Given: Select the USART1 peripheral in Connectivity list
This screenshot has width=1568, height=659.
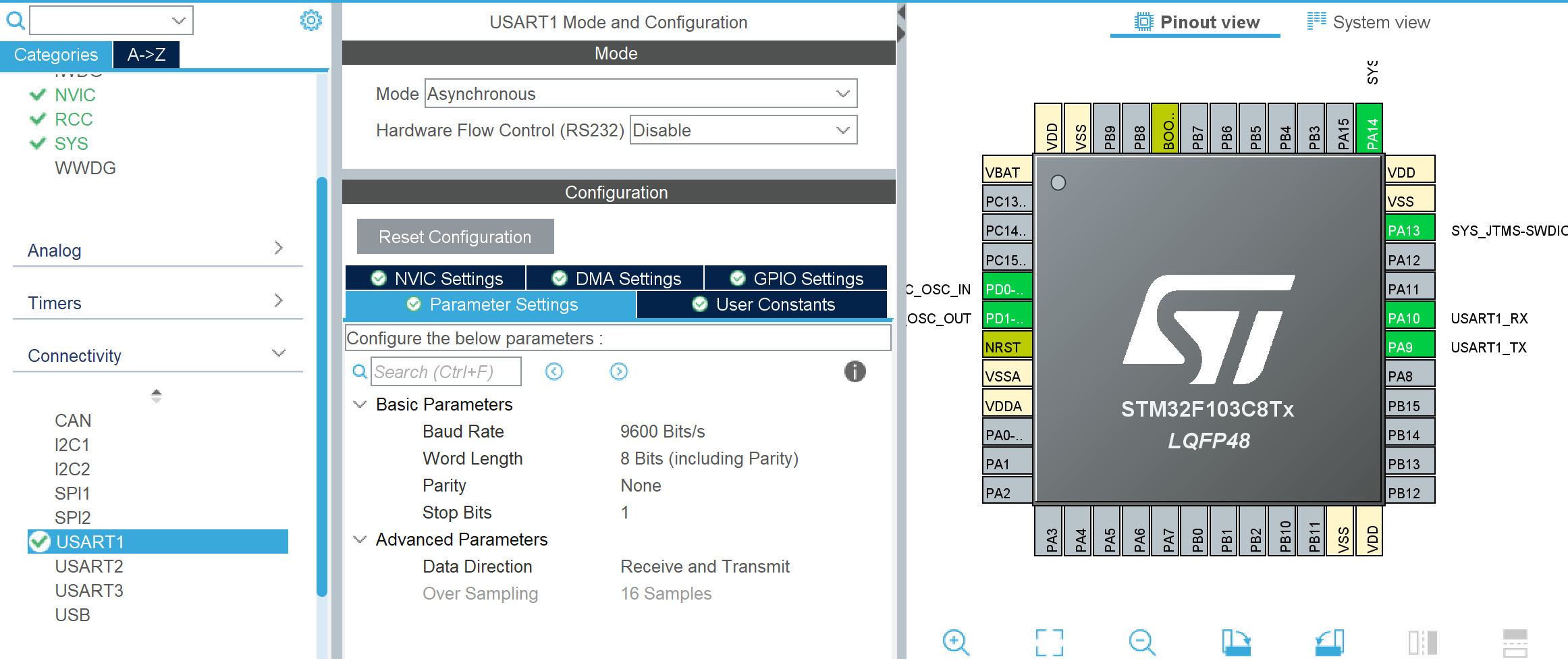Looking at the screenshot, I should pos(90,542).
